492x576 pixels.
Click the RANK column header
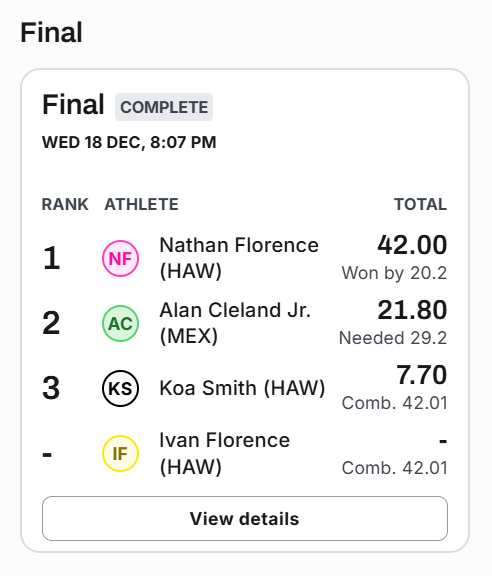click(x=65, y=204)
